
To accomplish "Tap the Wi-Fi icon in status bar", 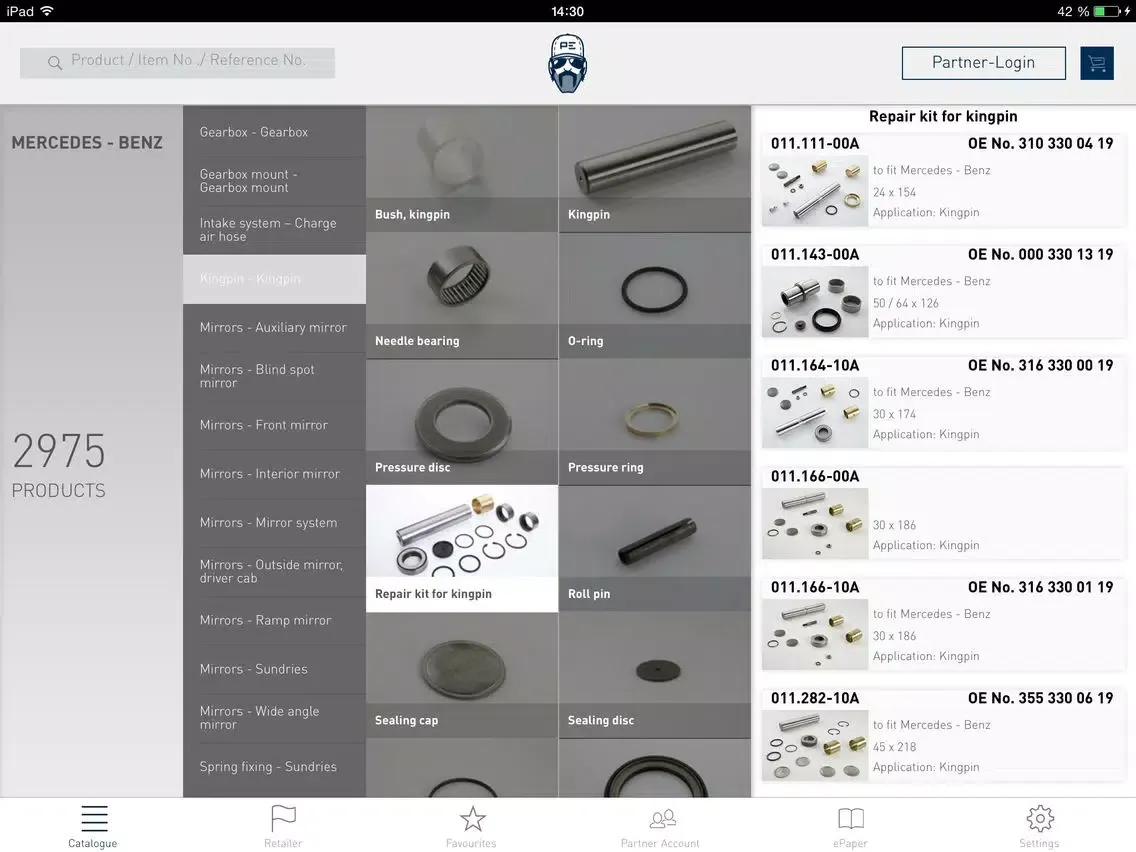I will click(47, 11).
